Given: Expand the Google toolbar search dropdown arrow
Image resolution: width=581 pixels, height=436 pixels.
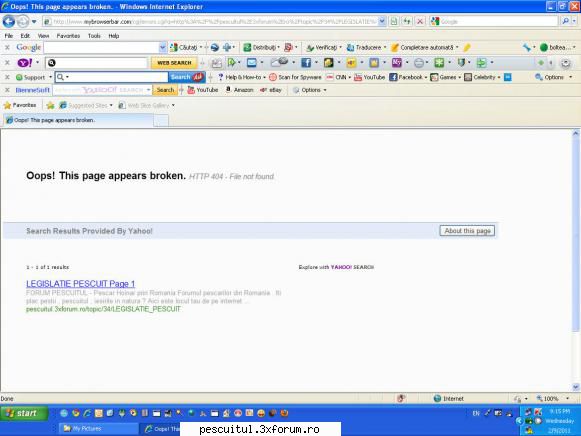Looking at the screenshot, I should (x=162, y=47).
